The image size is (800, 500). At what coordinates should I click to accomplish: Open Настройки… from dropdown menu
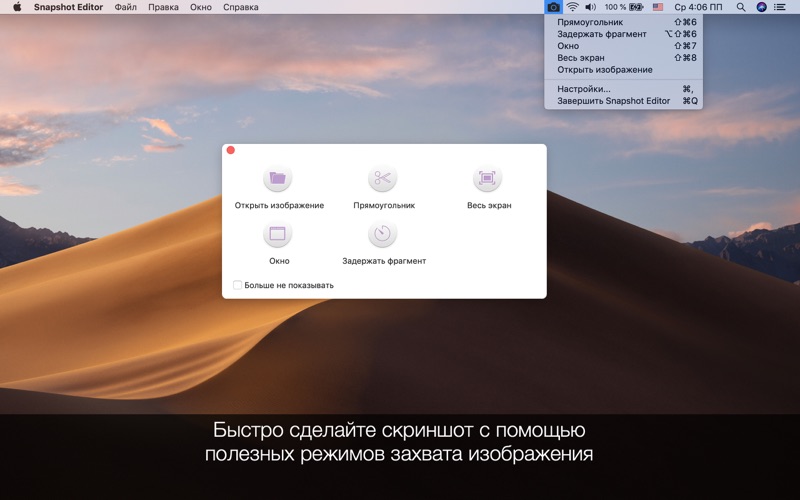623,89
